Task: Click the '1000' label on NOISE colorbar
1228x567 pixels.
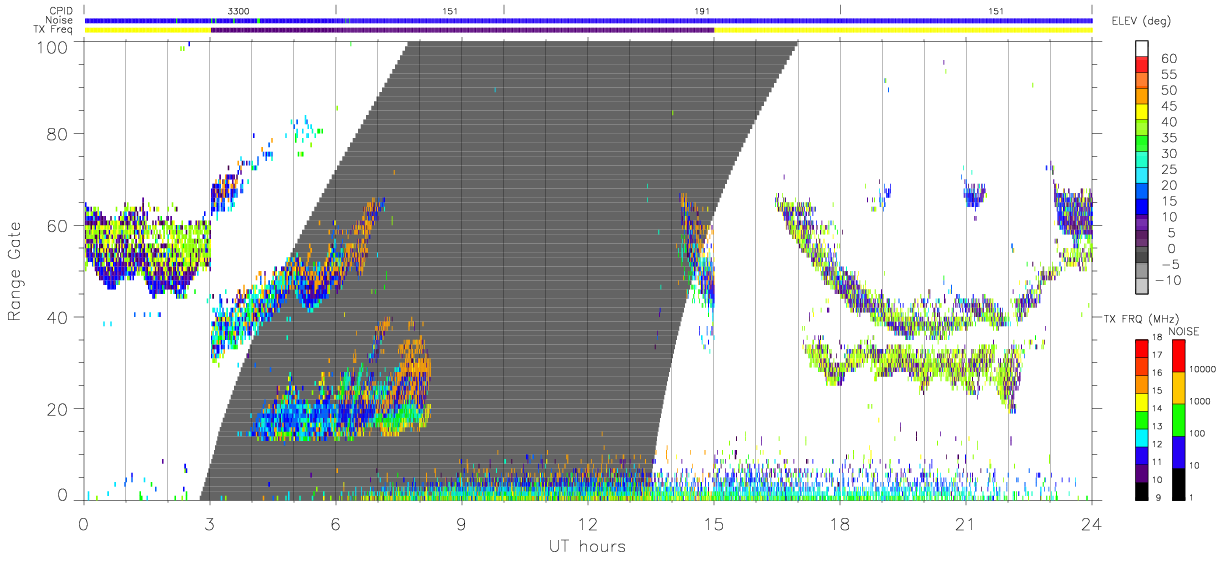Action: (x=1201, y=402)
